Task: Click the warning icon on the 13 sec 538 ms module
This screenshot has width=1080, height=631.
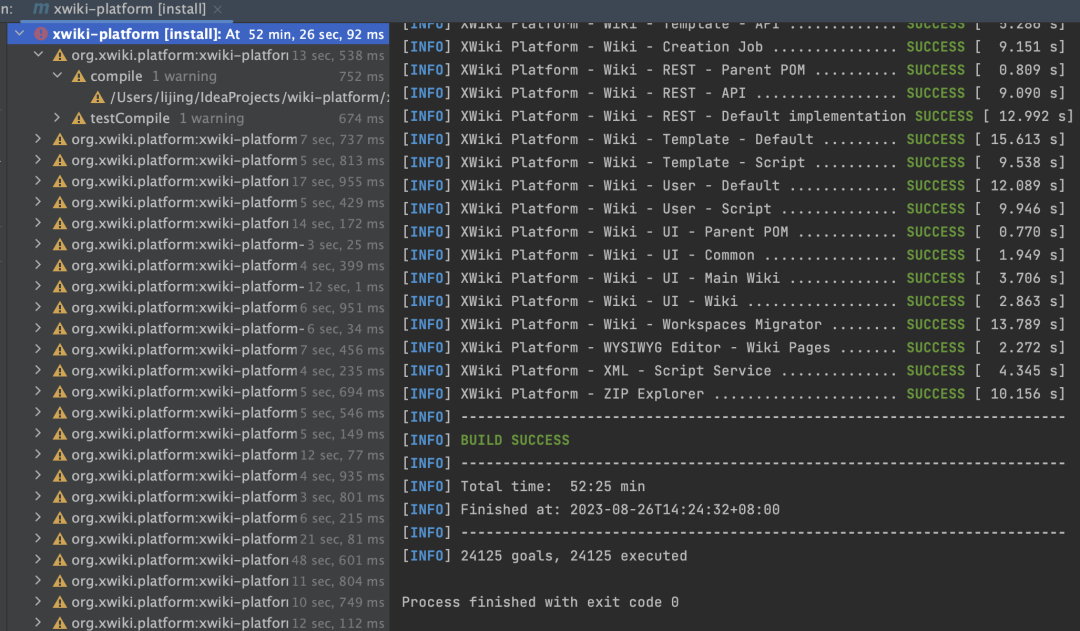Action: click(x=60, y=55)
